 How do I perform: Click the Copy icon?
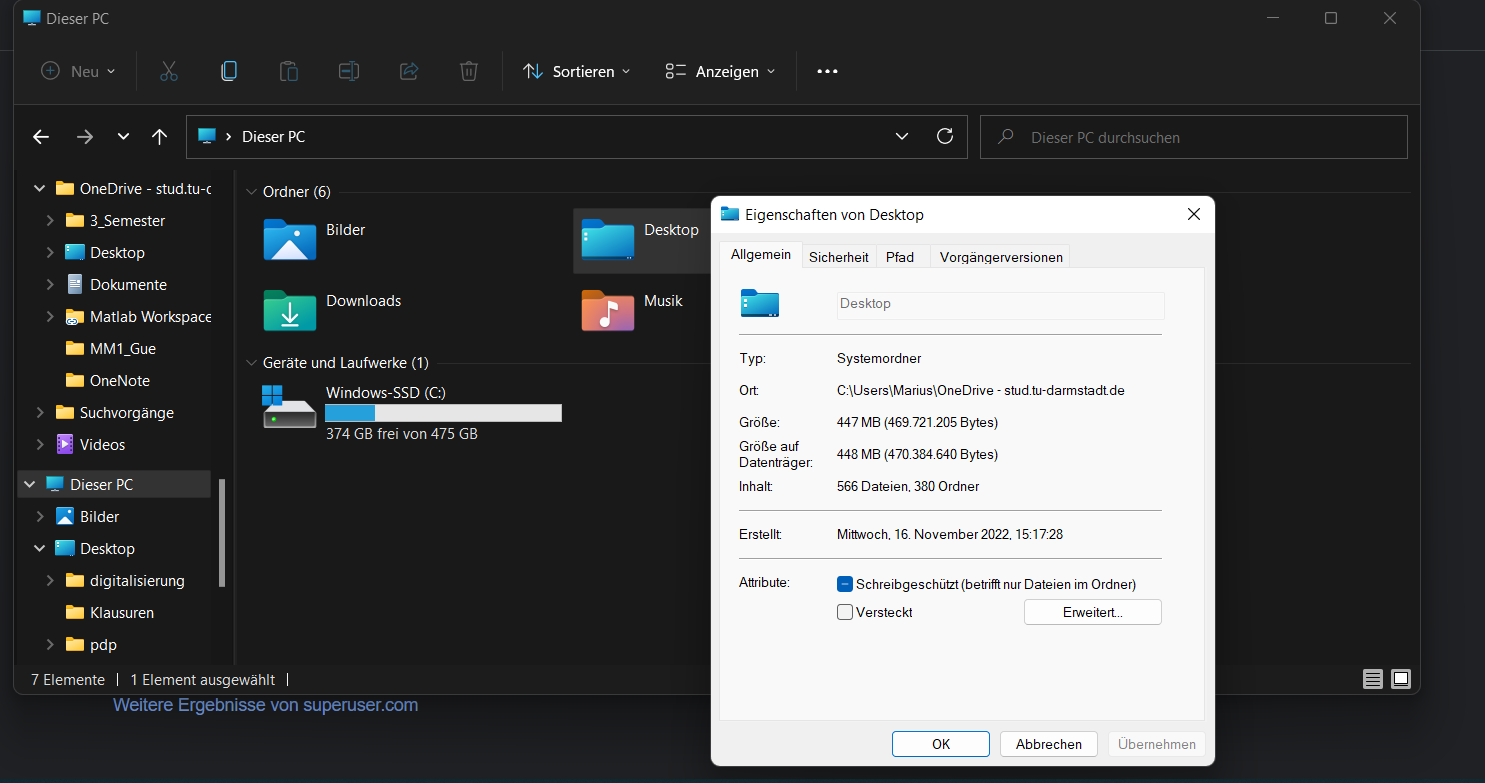pos(228,71)
